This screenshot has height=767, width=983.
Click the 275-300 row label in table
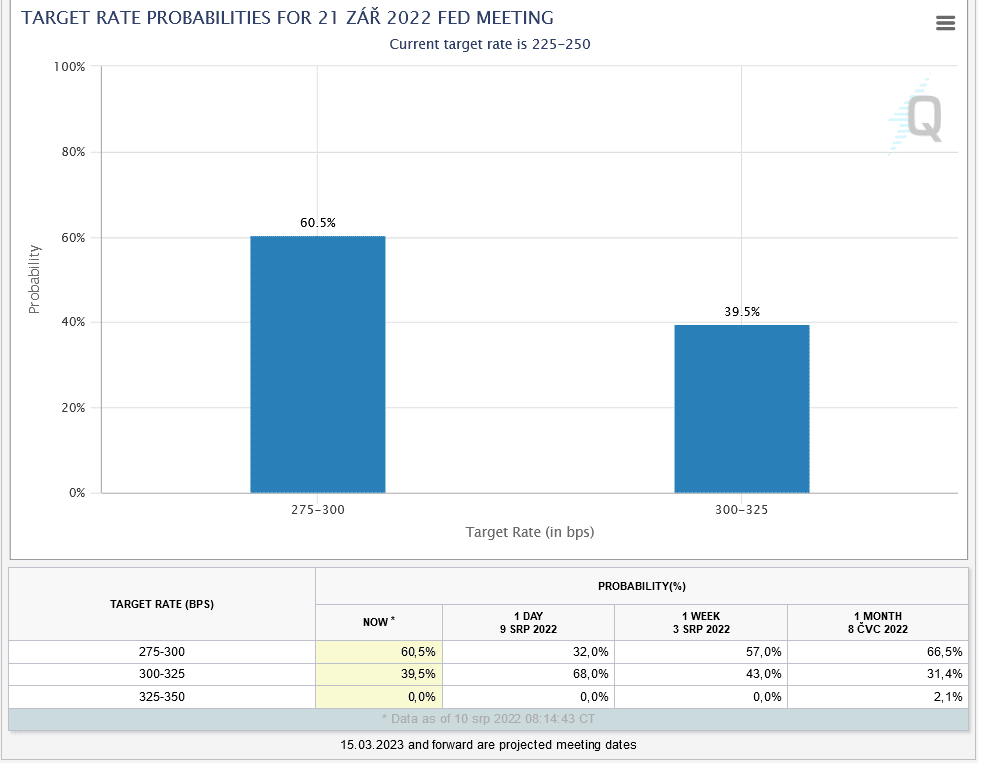162,651
